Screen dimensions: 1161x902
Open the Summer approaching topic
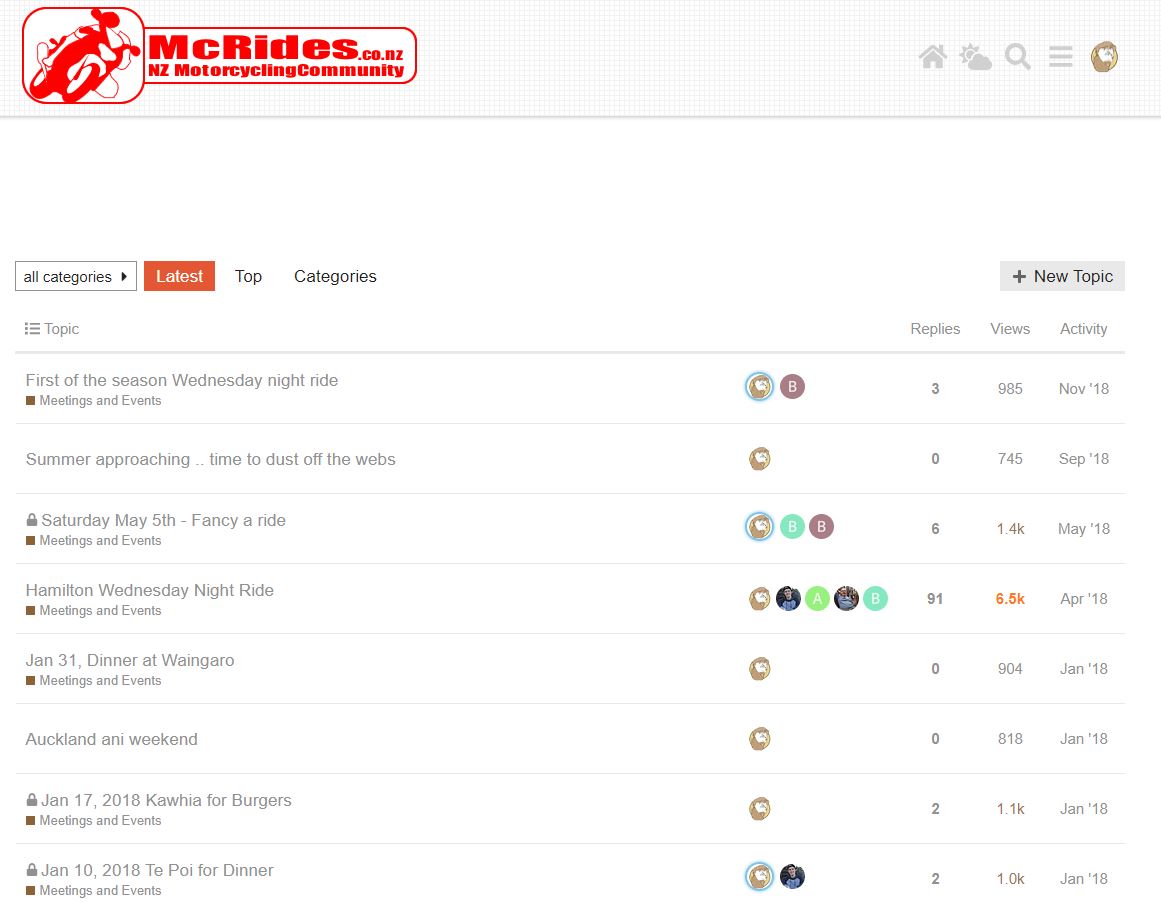pos(211,459)
